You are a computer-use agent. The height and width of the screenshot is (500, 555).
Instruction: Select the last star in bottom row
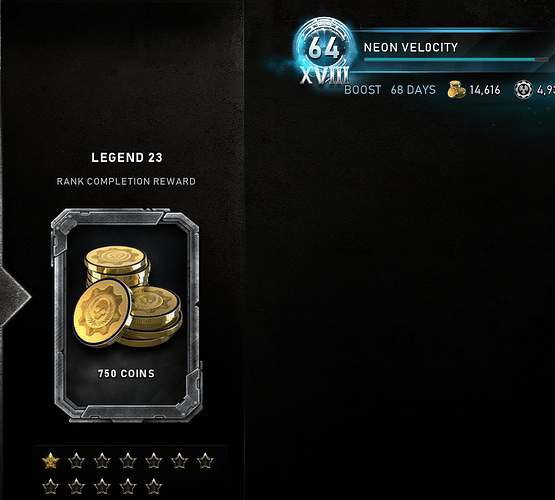click(154, 486)
